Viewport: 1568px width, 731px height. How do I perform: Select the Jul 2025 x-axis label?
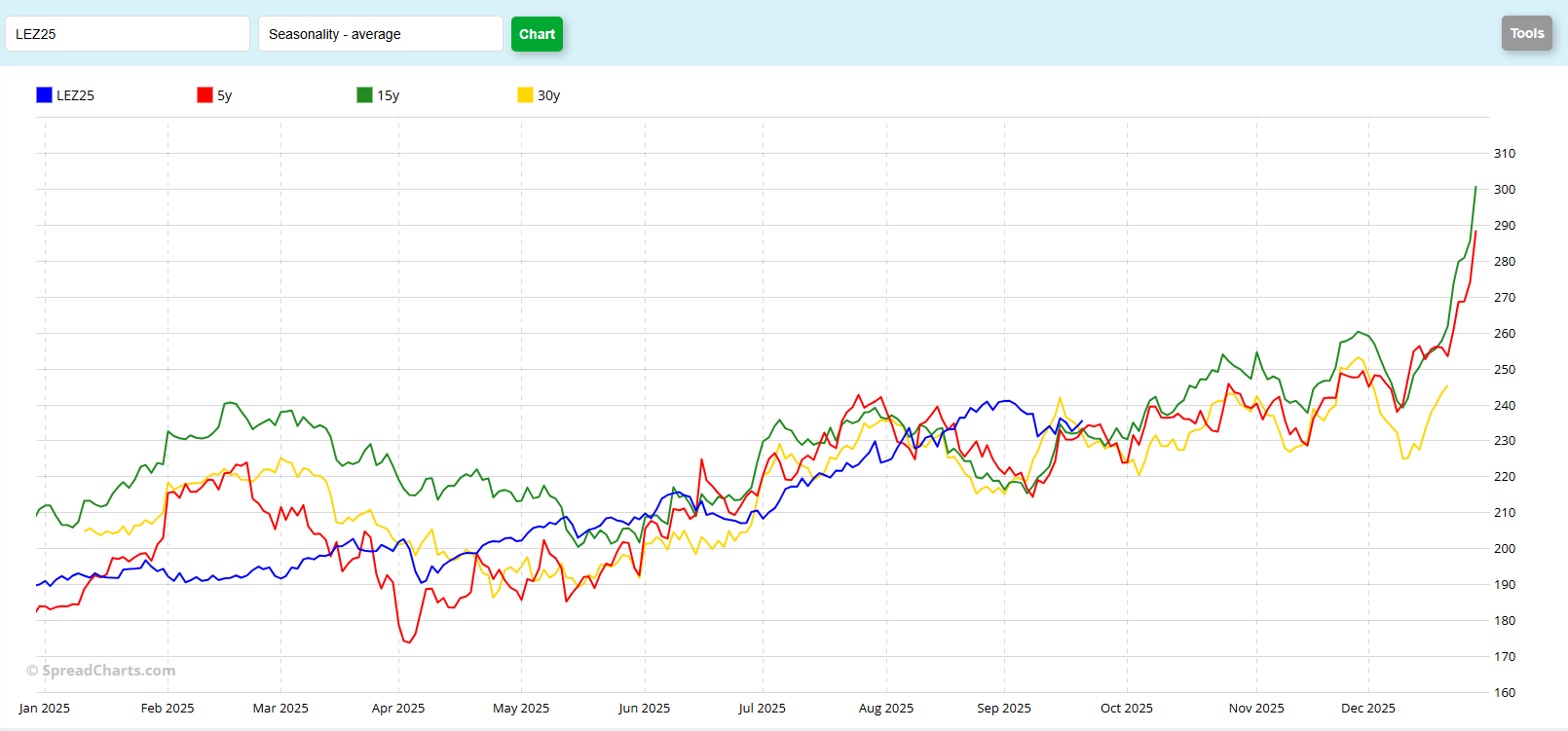coord(762,708)
